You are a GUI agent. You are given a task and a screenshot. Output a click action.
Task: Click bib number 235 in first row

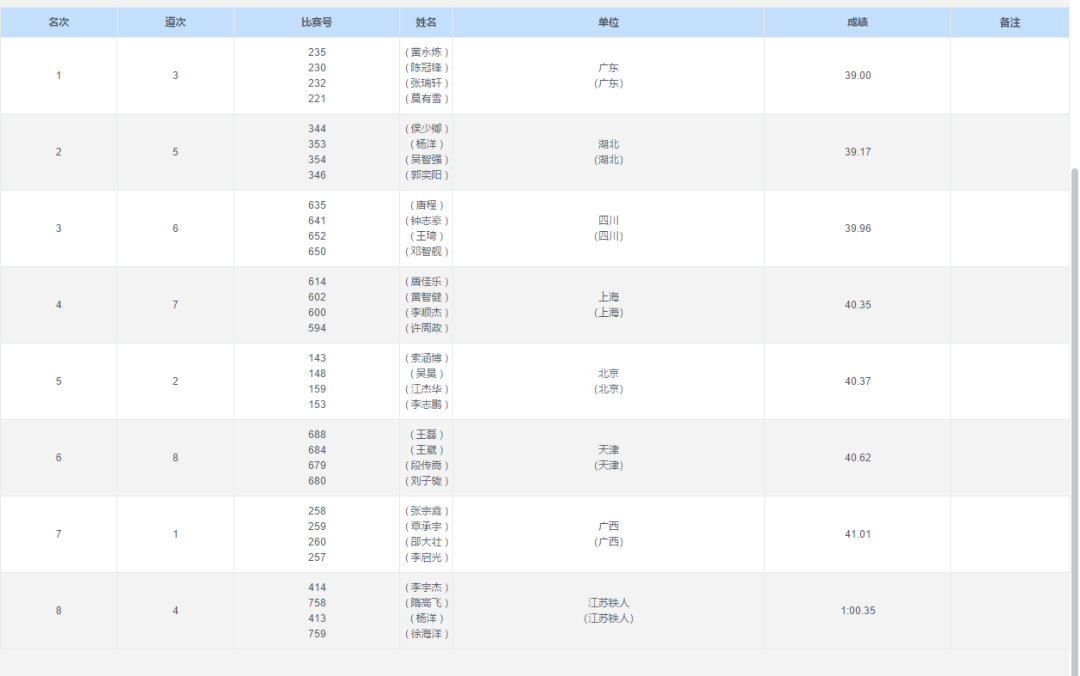(317, 52)
